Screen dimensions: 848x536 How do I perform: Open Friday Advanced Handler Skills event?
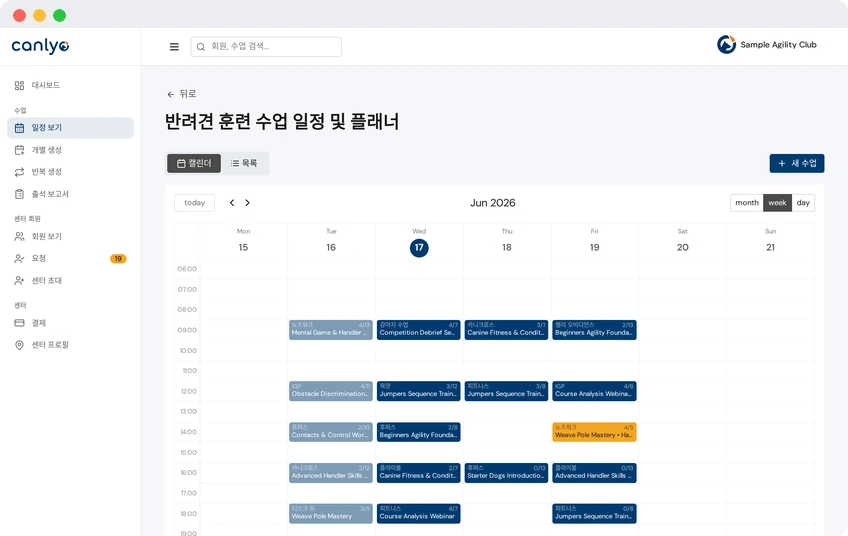(594, 473)
